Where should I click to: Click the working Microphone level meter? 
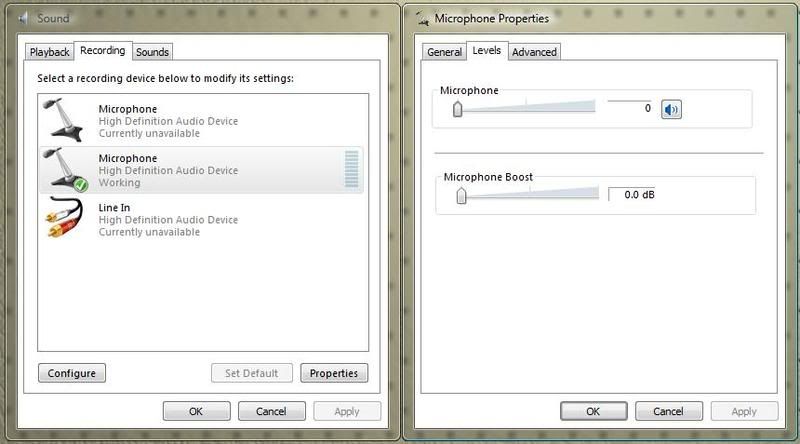pos(352,169)
